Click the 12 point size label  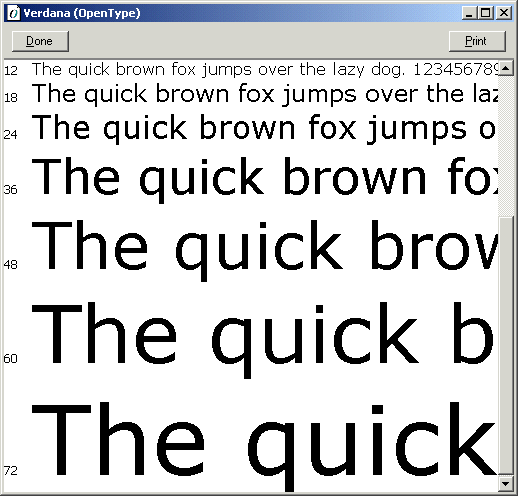point(11,71)
